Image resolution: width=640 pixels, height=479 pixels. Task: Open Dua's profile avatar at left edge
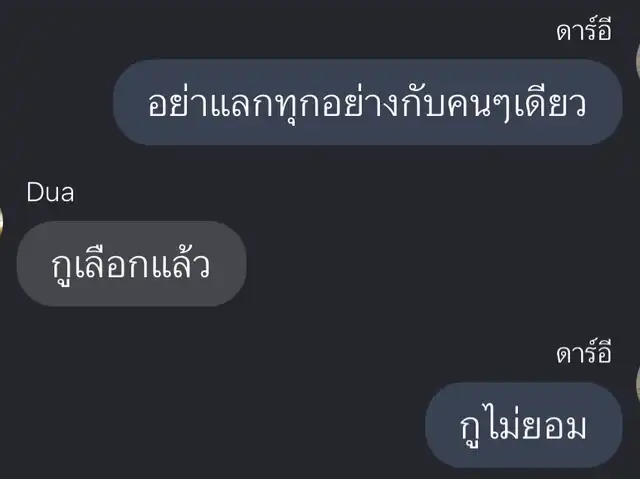click(1, 223)
